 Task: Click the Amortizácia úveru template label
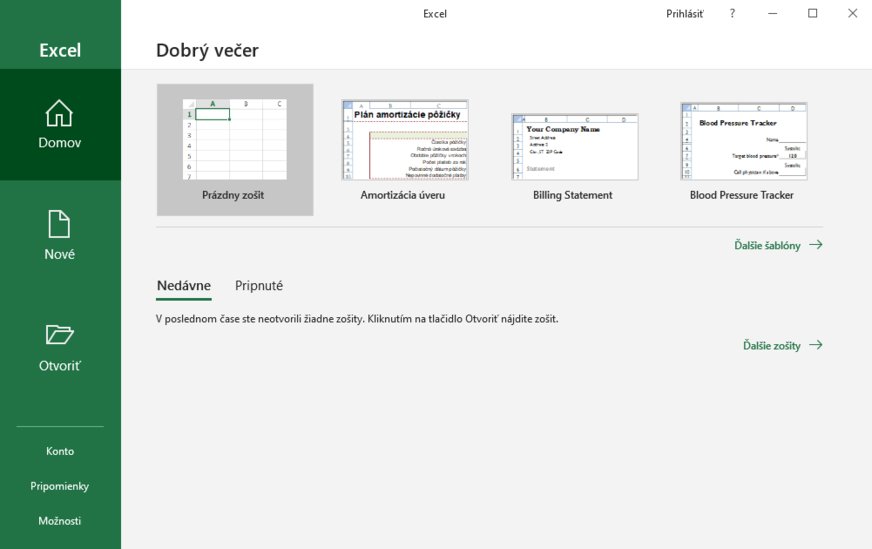[x=403, y=195]
